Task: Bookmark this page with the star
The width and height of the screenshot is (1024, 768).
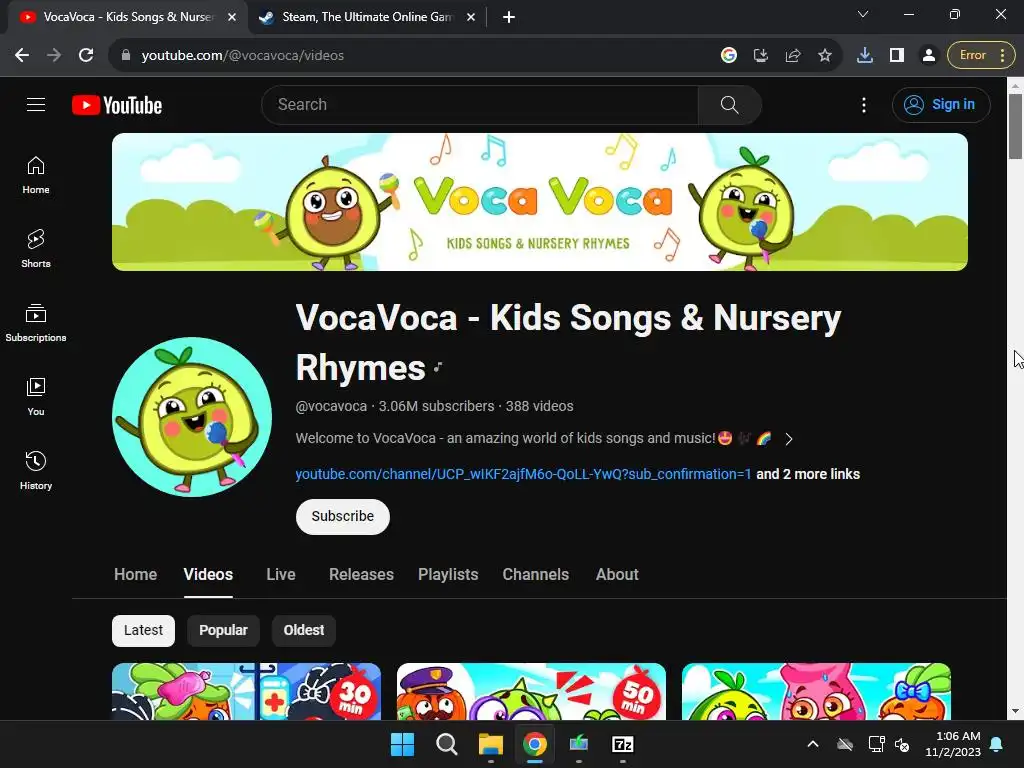Action: [825, 56]
